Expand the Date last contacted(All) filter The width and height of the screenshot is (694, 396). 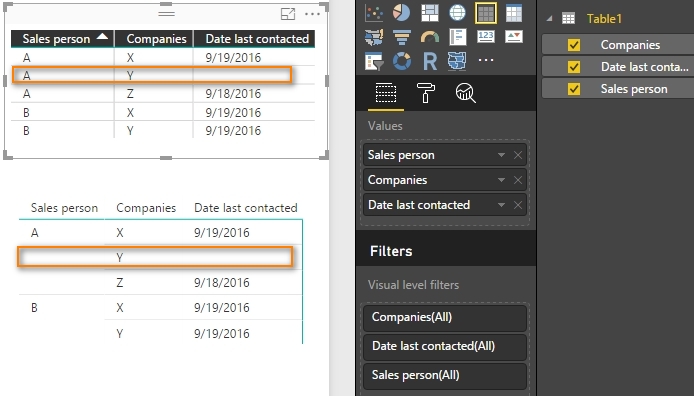point(445,347)
